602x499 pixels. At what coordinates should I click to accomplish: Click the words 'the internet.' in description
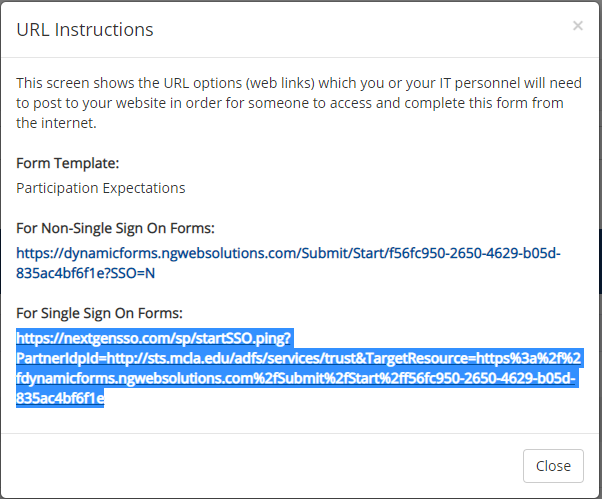point(56,123)
